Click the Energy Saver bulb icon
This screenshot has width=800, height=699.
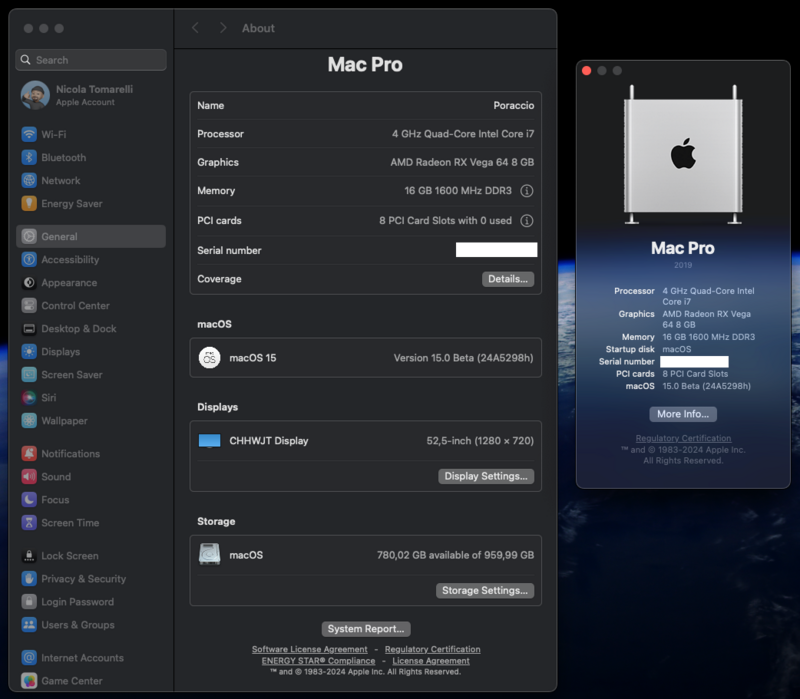(x=29, y=203)
